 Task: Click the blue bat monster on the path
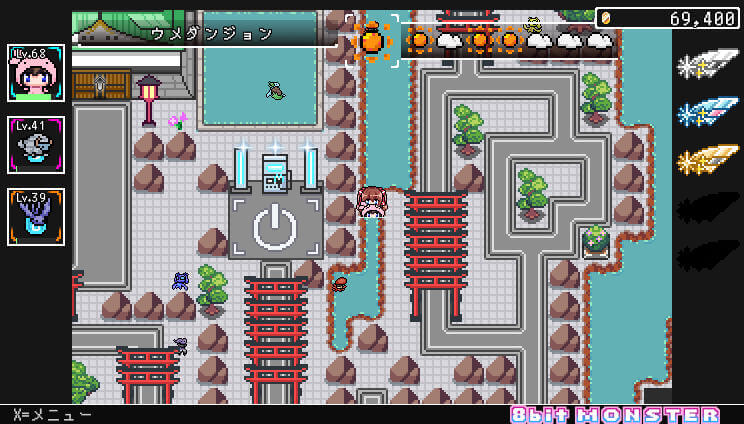[181, 281]
